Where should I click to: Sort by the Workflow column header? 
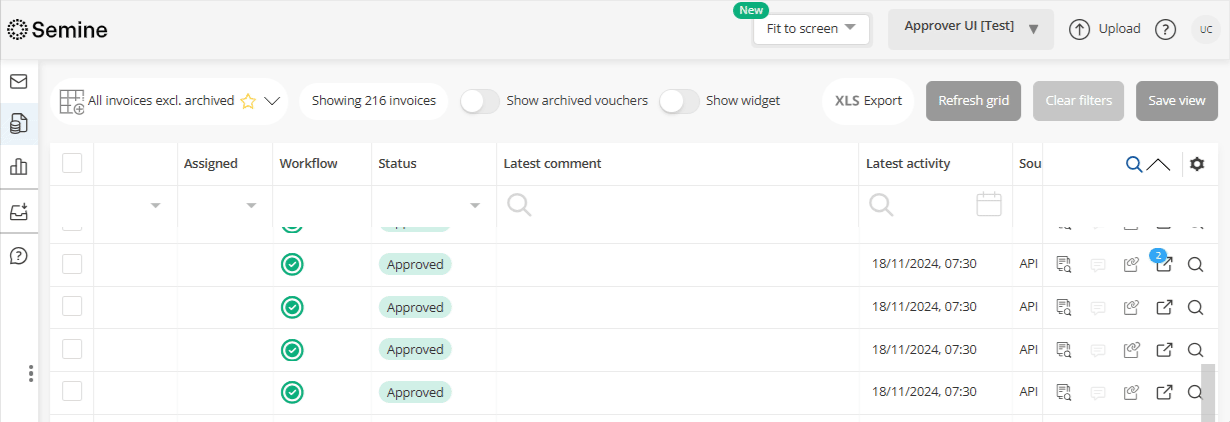308,164
